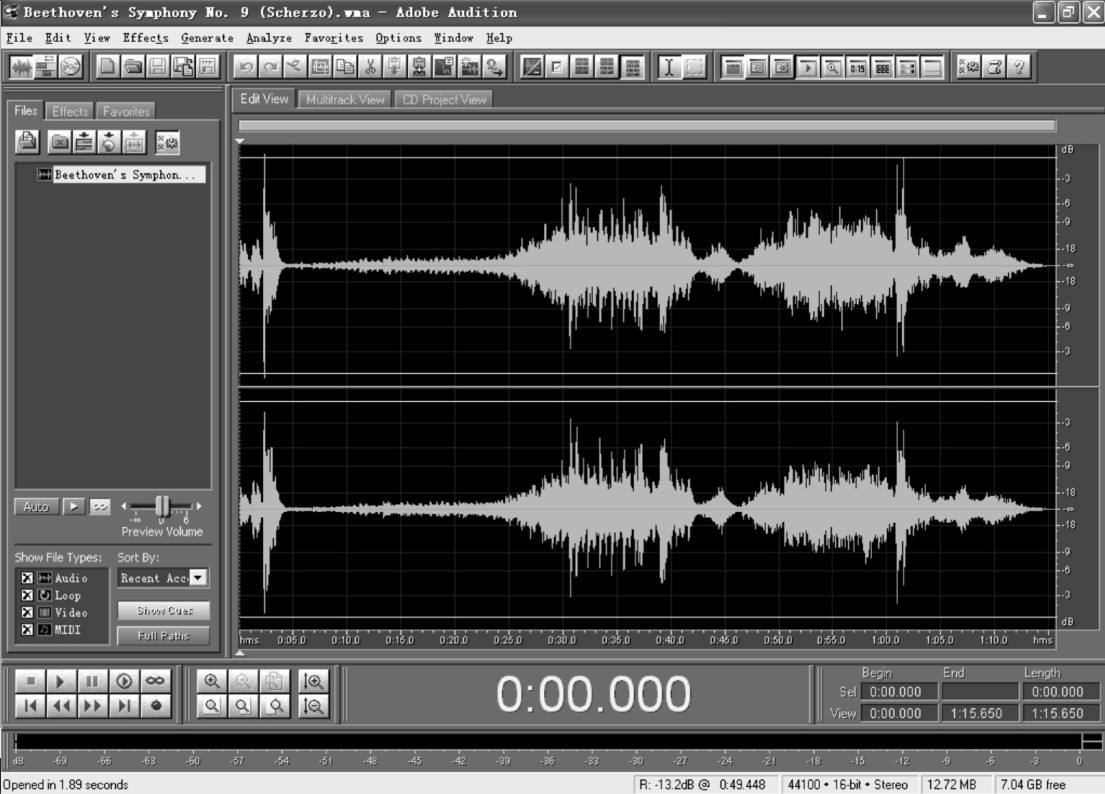Viewport: 1105px width, 794px height.
Task: Select the time selection I-beam tool
Action: tap(669, 67)
